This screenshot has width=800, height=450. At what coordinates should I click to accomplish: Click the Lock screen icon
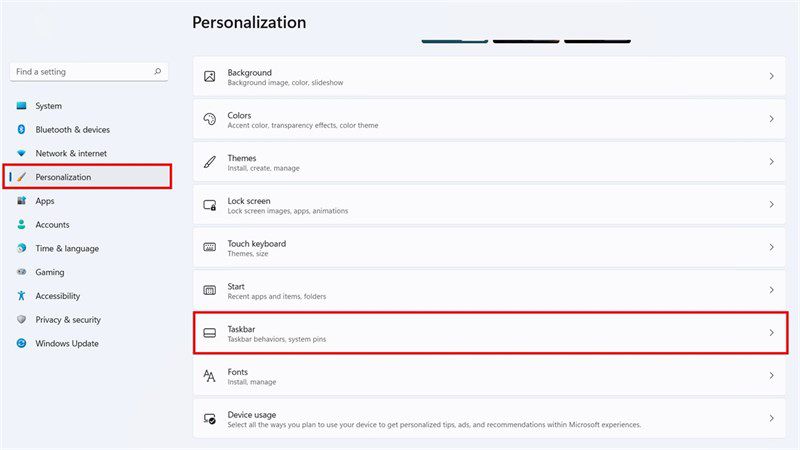pyautogui.click(x=210, y=205)
